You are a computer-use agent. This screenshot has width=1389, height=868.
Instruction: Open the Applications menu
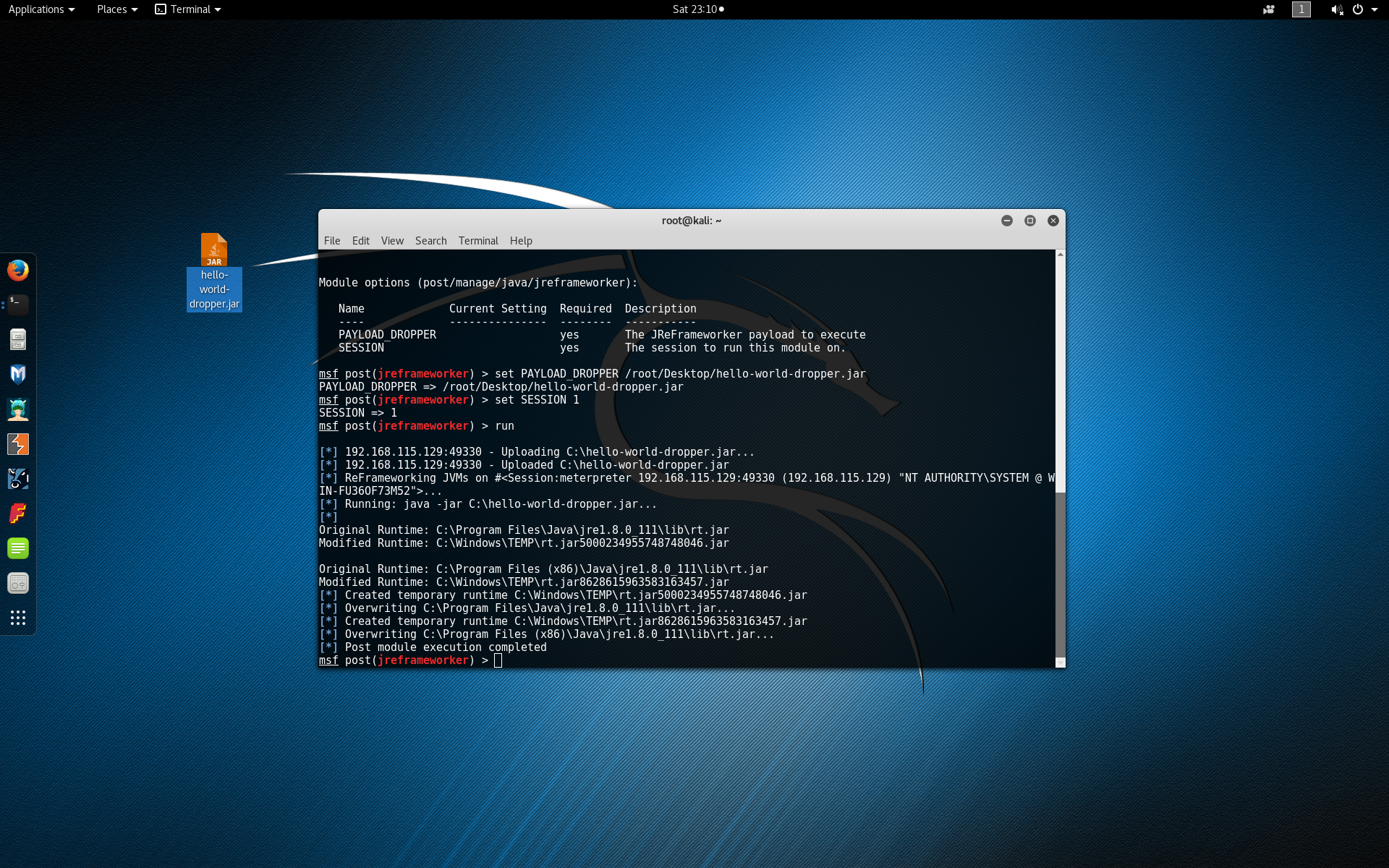click(41, 9)
